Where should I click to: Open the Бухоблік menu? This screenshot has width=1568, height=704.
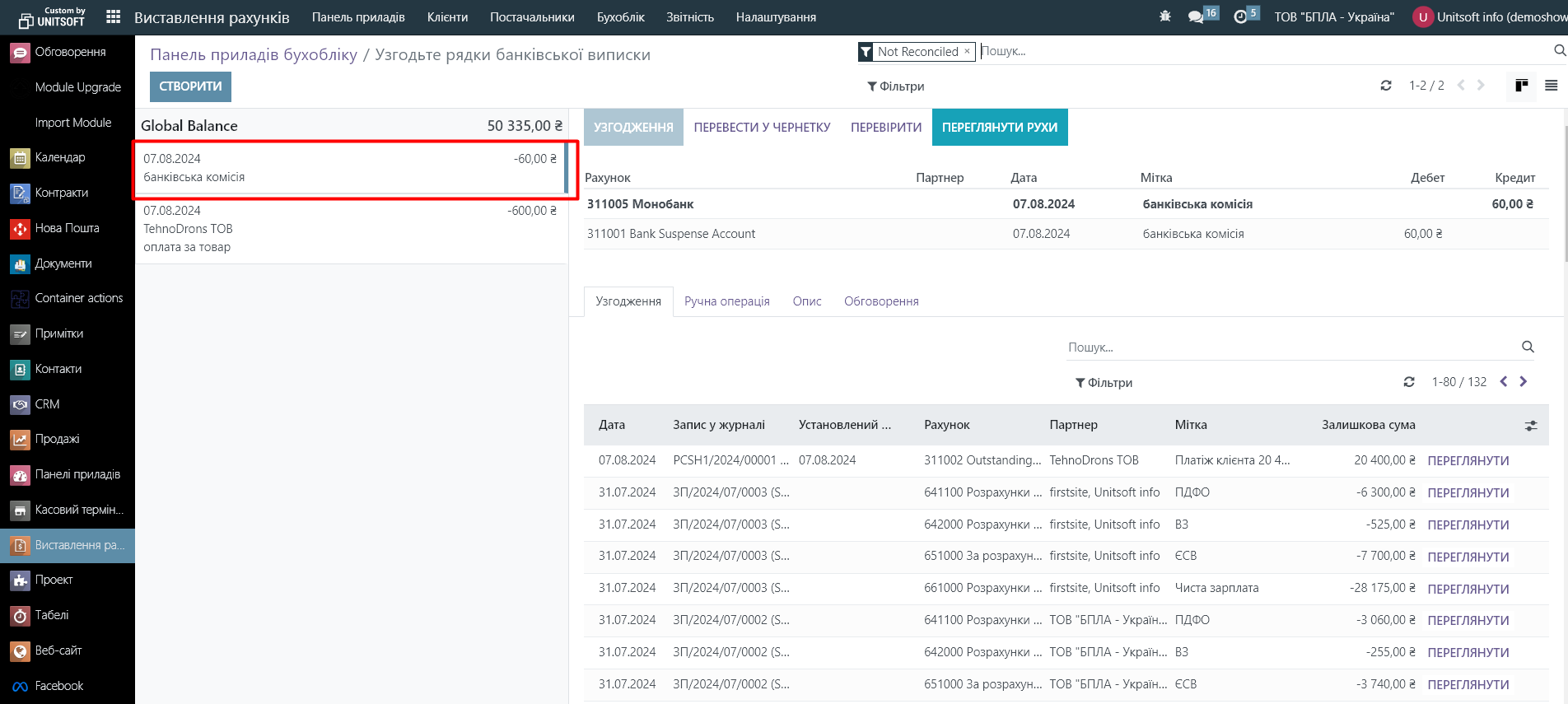point(620,17)
